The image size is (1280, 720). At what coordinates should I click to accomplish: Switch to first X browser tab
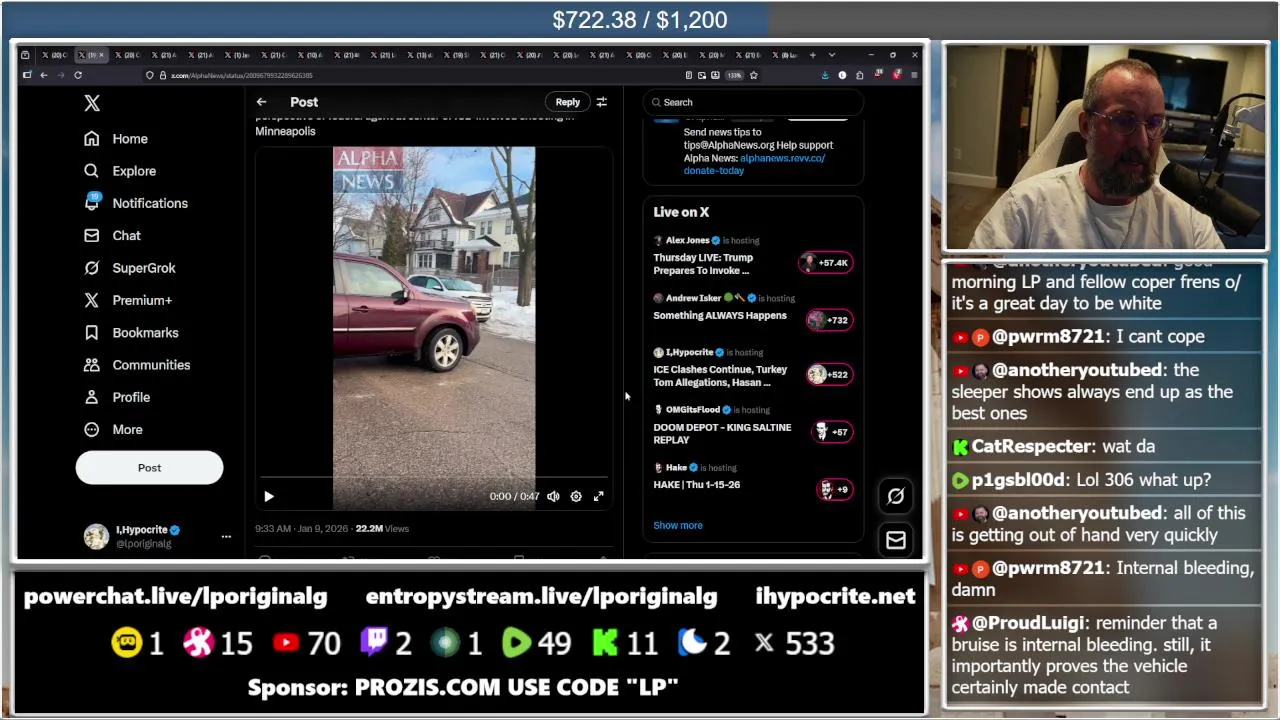[55, 55]
